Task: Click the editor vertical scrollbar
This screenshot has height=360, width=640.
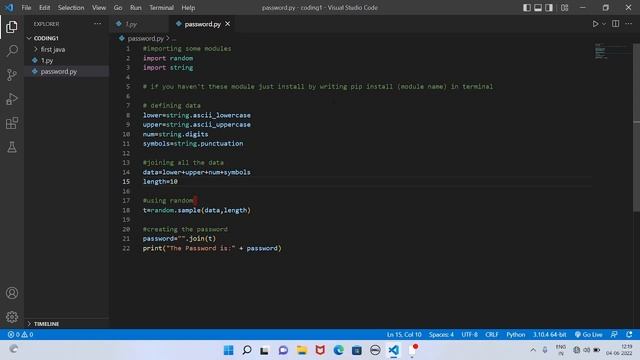Action: (x=636, y=127)
